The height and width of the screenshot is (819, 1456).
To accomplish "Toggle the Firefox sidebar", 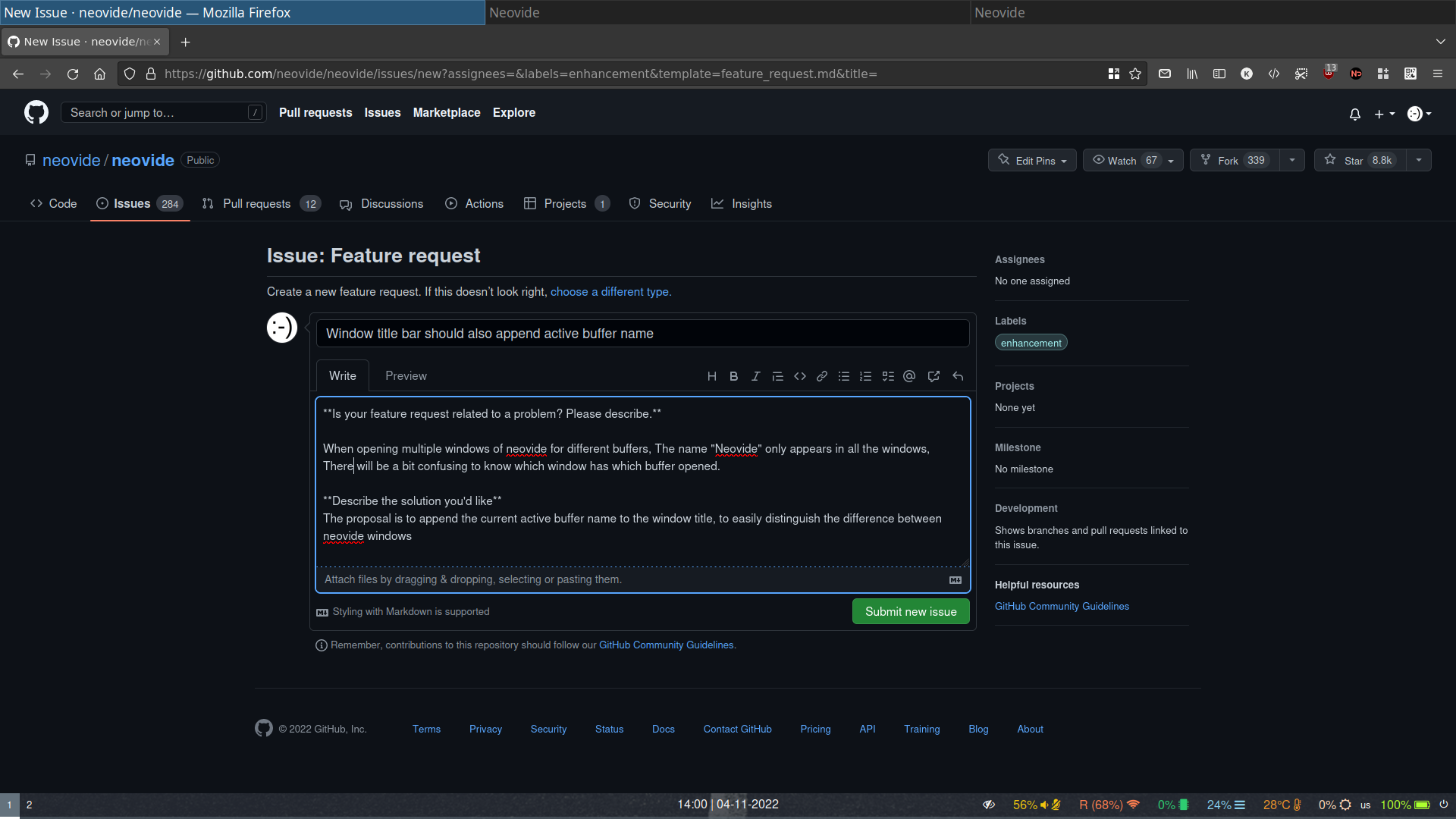I will (1219, 74).
